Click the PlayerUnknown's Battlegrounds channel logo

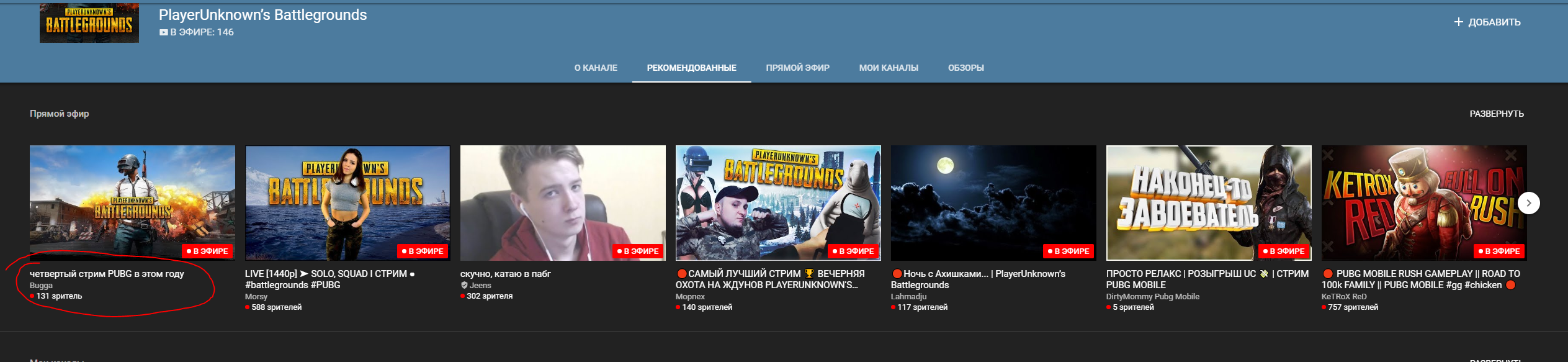(89, 24)
